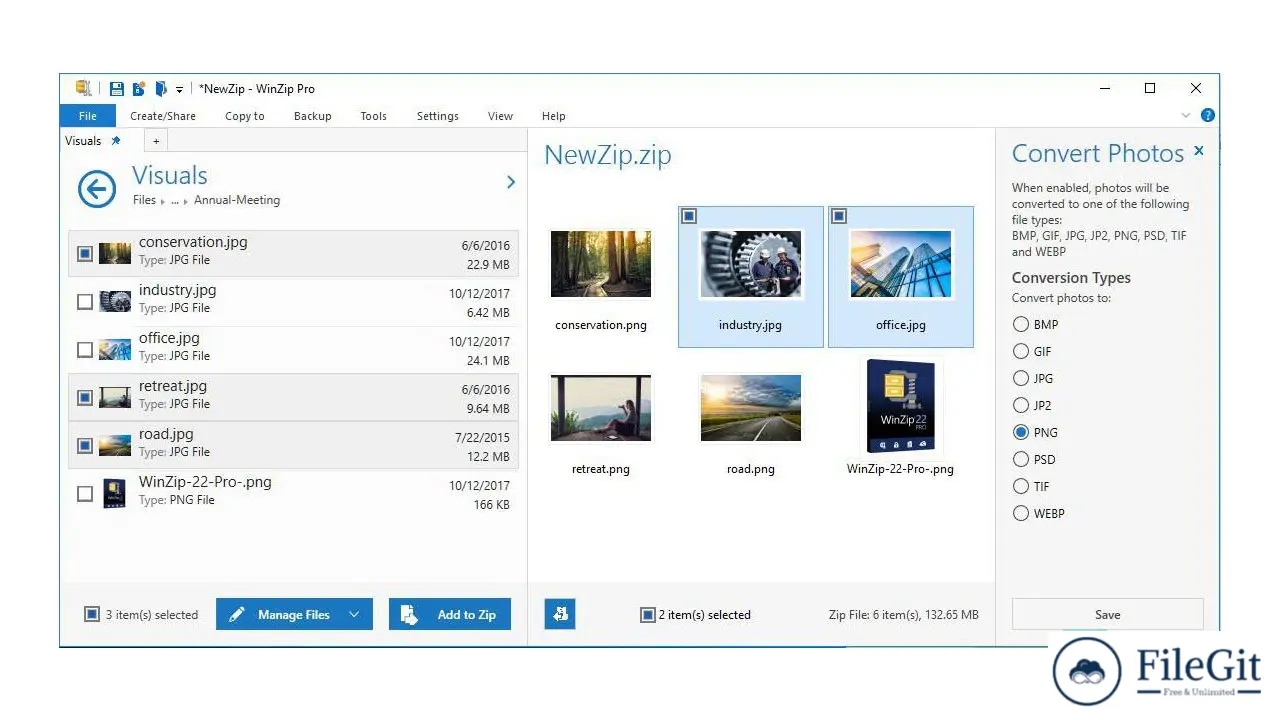The height and width of the screenshot is (720, 1280).
Task: Click the Files breadcrumb link
Action: 144,200
